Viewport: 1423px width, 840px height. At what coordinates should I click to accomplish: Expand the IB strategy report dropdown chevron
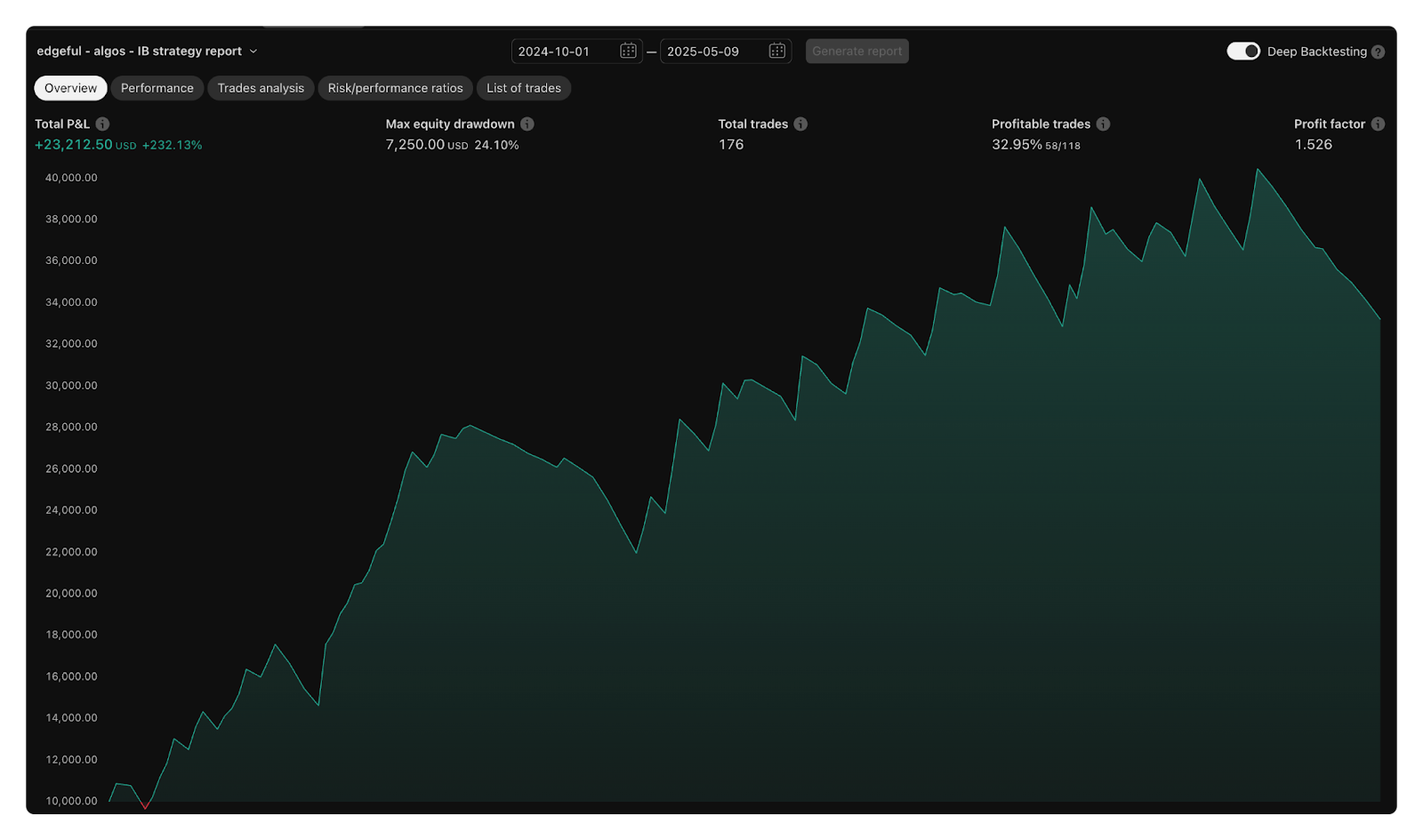[253, 52]
